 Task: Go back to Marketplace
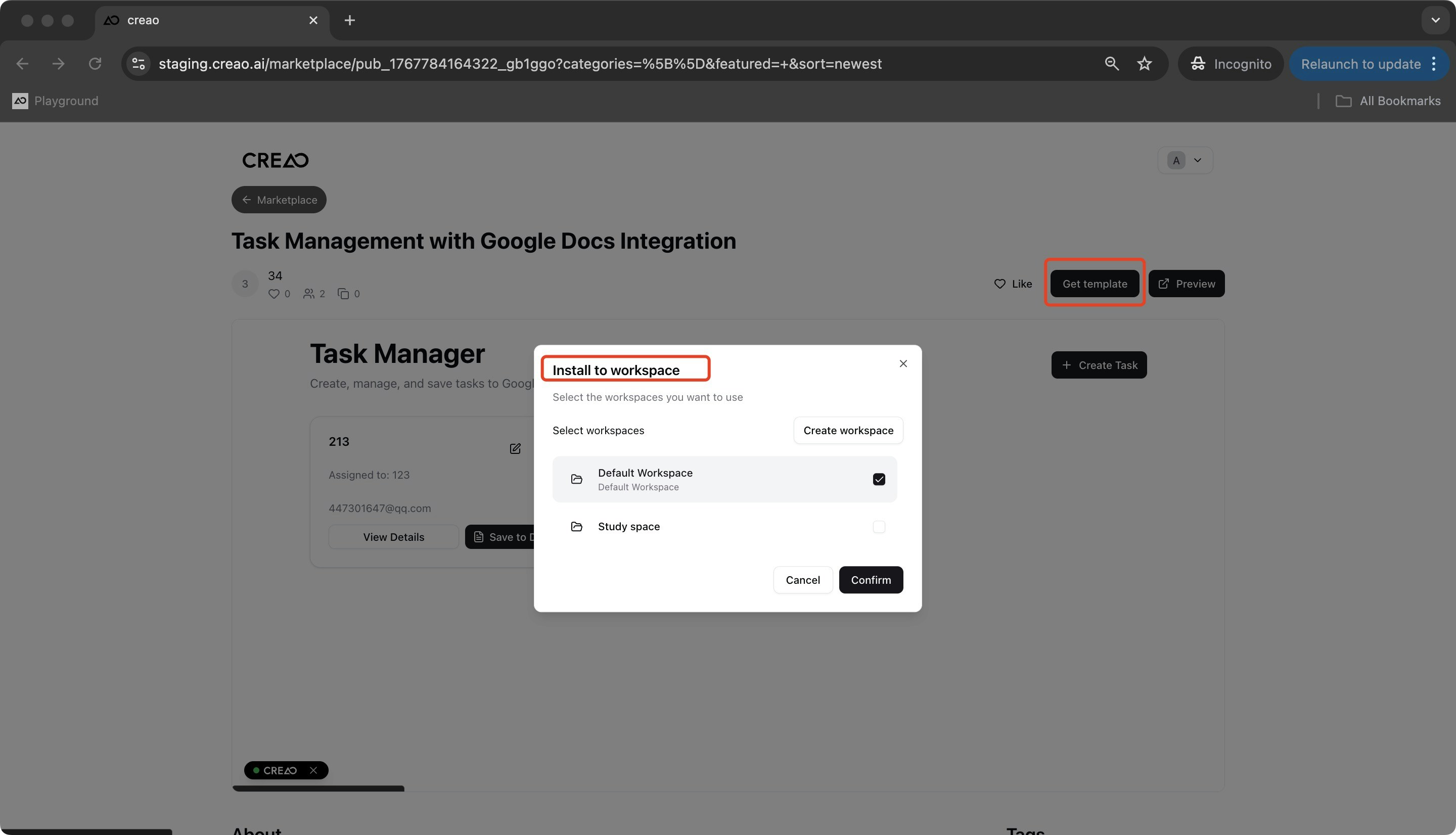click(279, 200)
